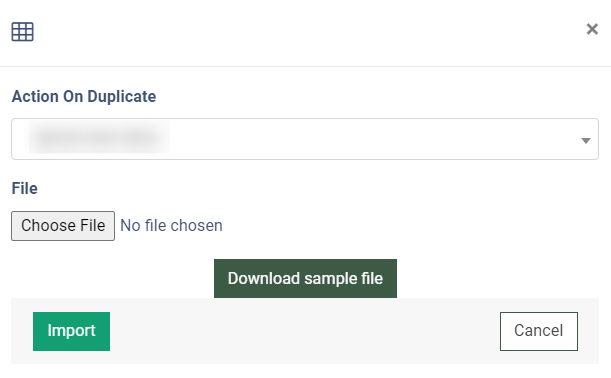Click the "Action On Duplicate" label
611x378 pixels.
pos(84,96)
